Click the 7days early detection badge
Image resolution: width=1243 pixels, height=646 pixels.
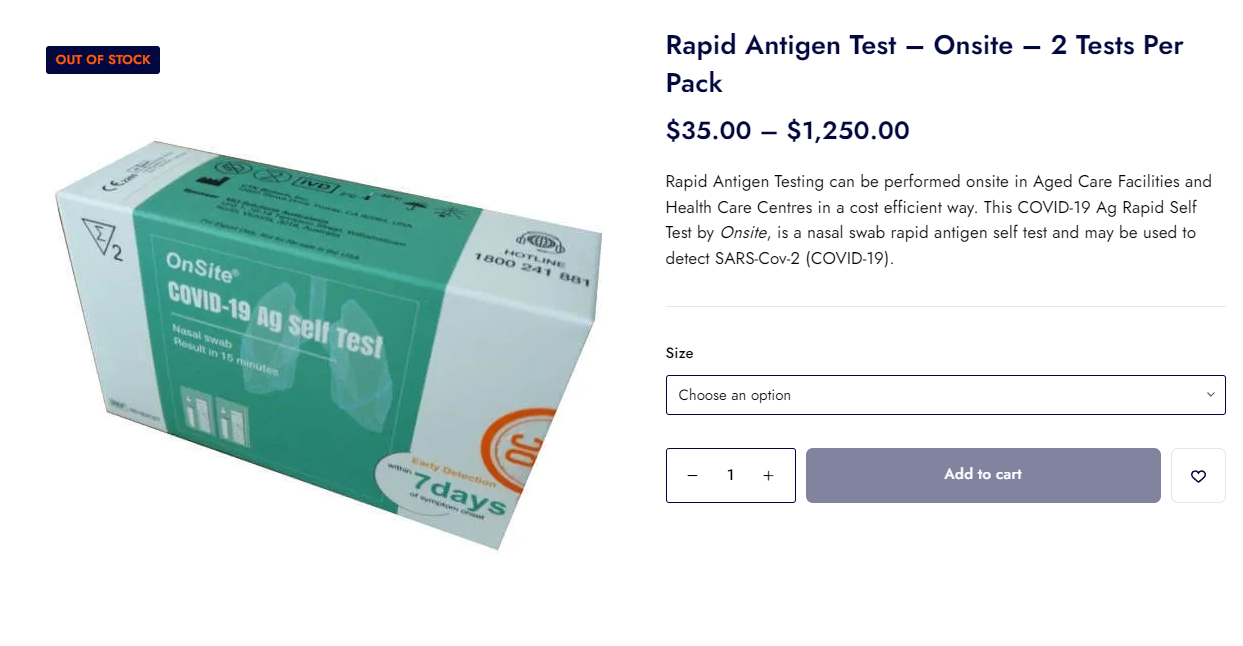(x=440, y=486)
